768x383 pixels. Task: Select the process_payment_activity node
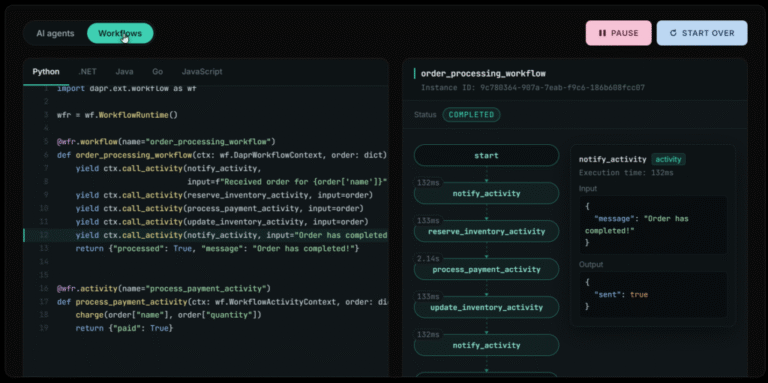tap(486, 269)
